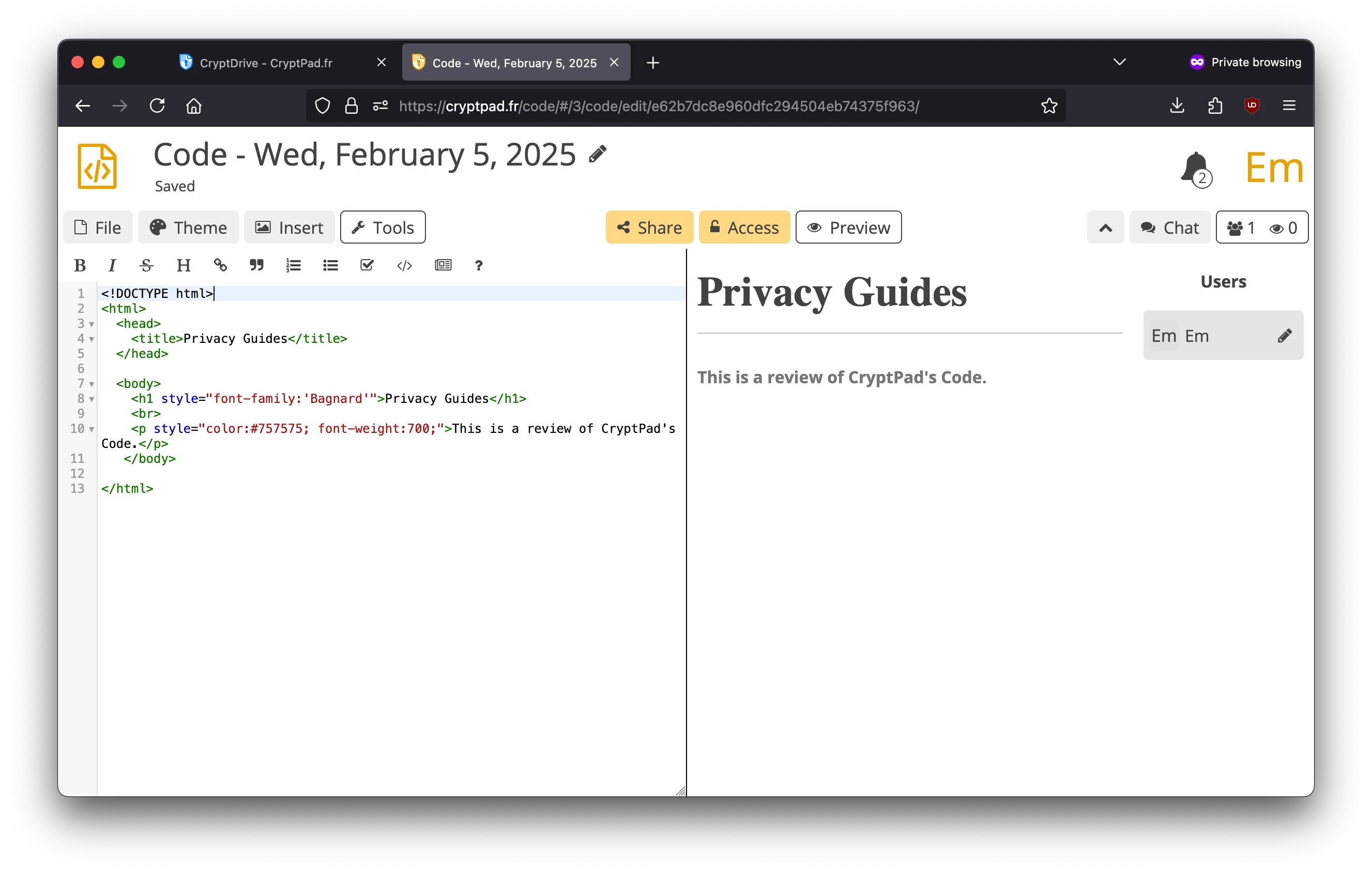Collapse the code fold at line 7

coord(92,384)
